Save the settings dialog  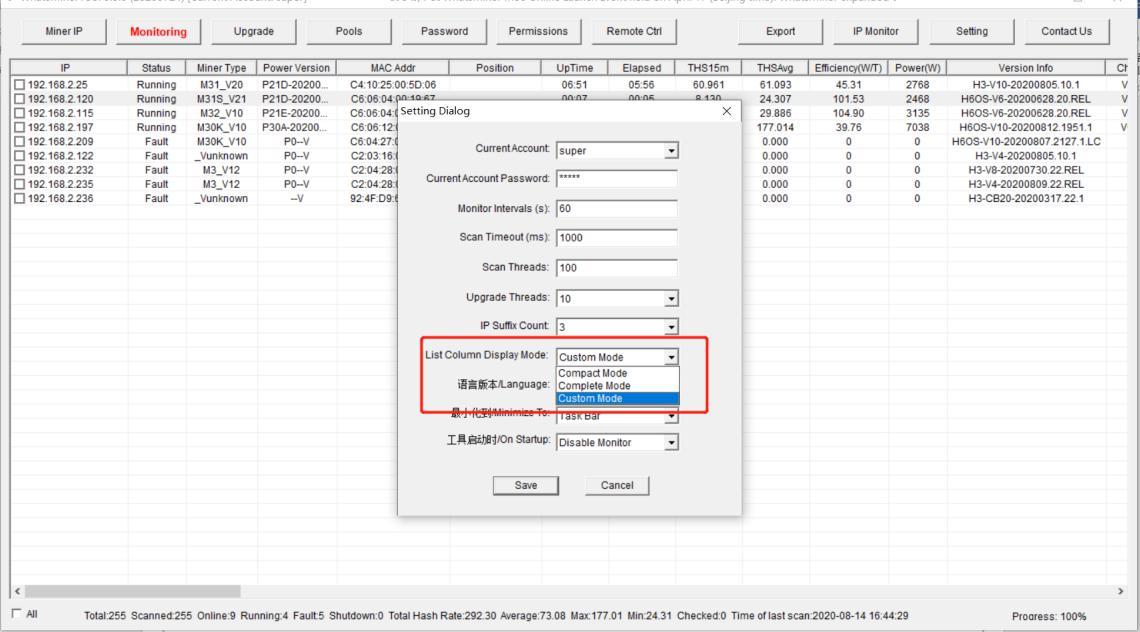pyautogui.click(x=527, y=485)
